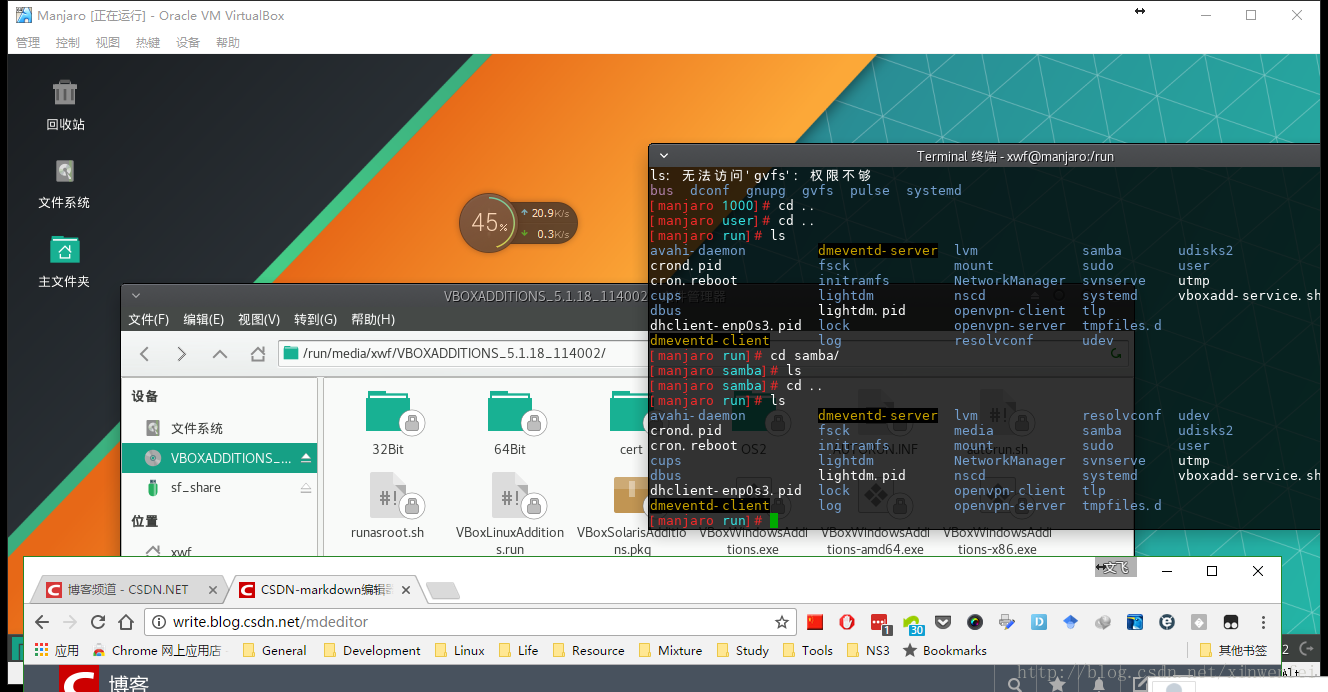Open Chrome 网上应用店 bookmark link
This screenshot has width=1328, height=692.
click(x=157, y=650)
